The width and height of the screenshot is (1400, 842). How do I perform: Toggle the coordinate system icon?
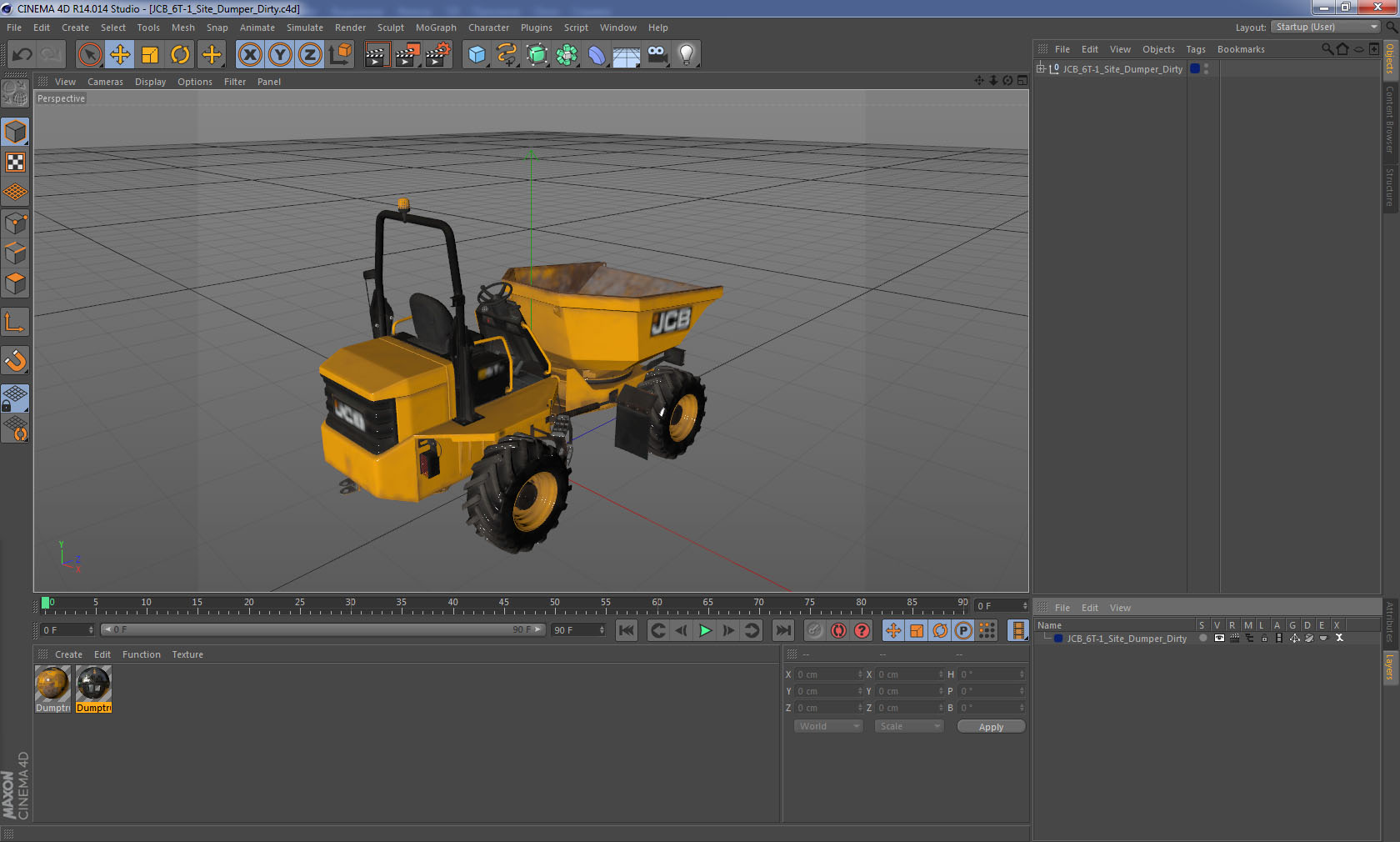(x=340, y=55)
